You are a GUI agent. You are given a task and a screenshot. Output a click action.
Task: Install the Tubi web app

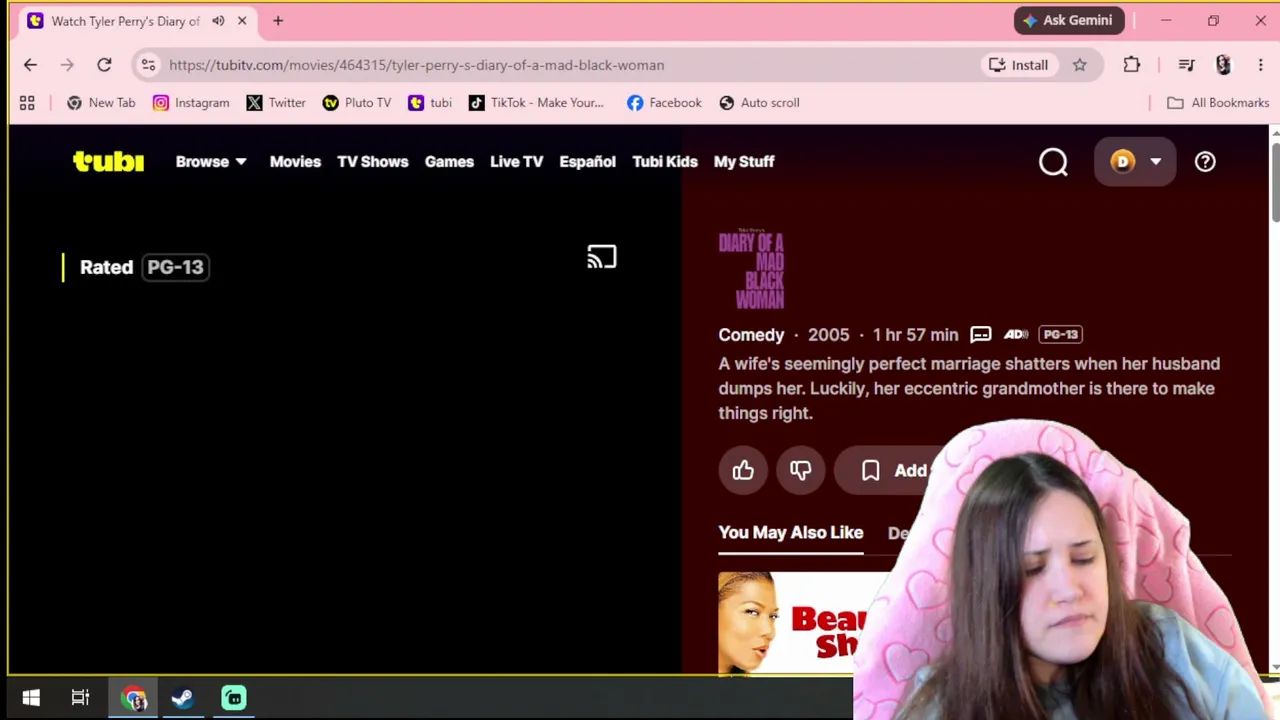(x=1018, y=65)
